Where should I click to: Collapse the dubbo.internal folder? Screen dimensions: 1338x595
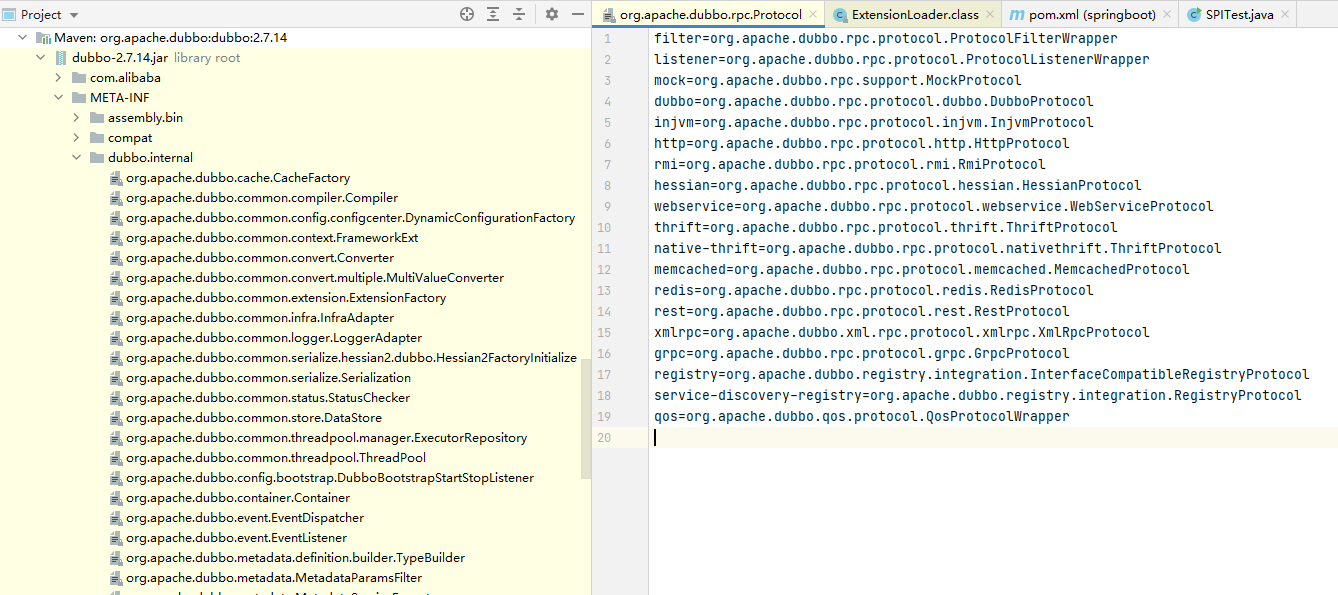point(76,157)
